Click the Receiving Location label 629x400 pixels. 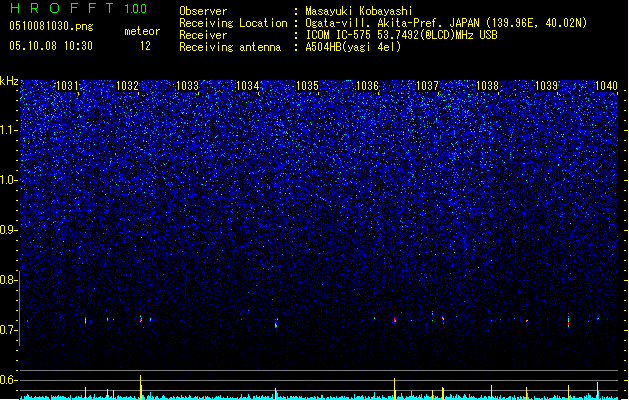click(233, 23)
